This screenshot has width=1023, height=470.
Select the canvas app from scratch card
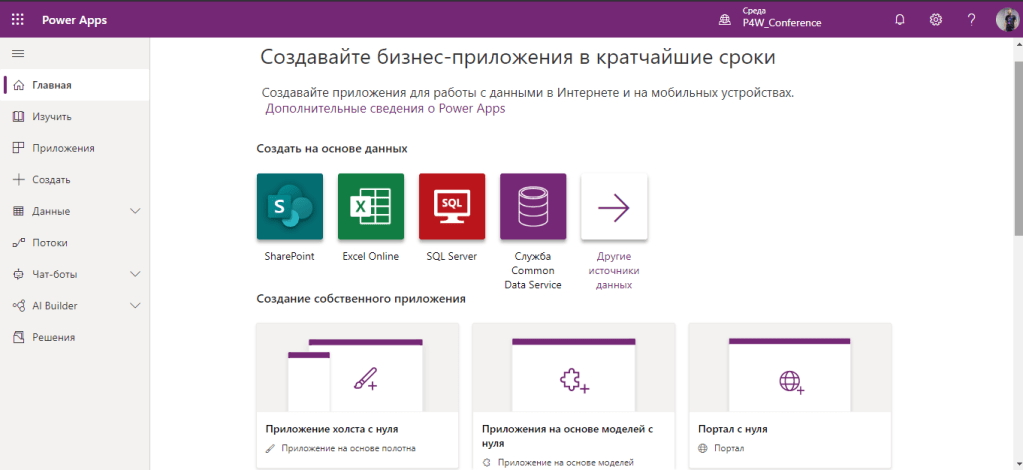click(x=357, y=395)
